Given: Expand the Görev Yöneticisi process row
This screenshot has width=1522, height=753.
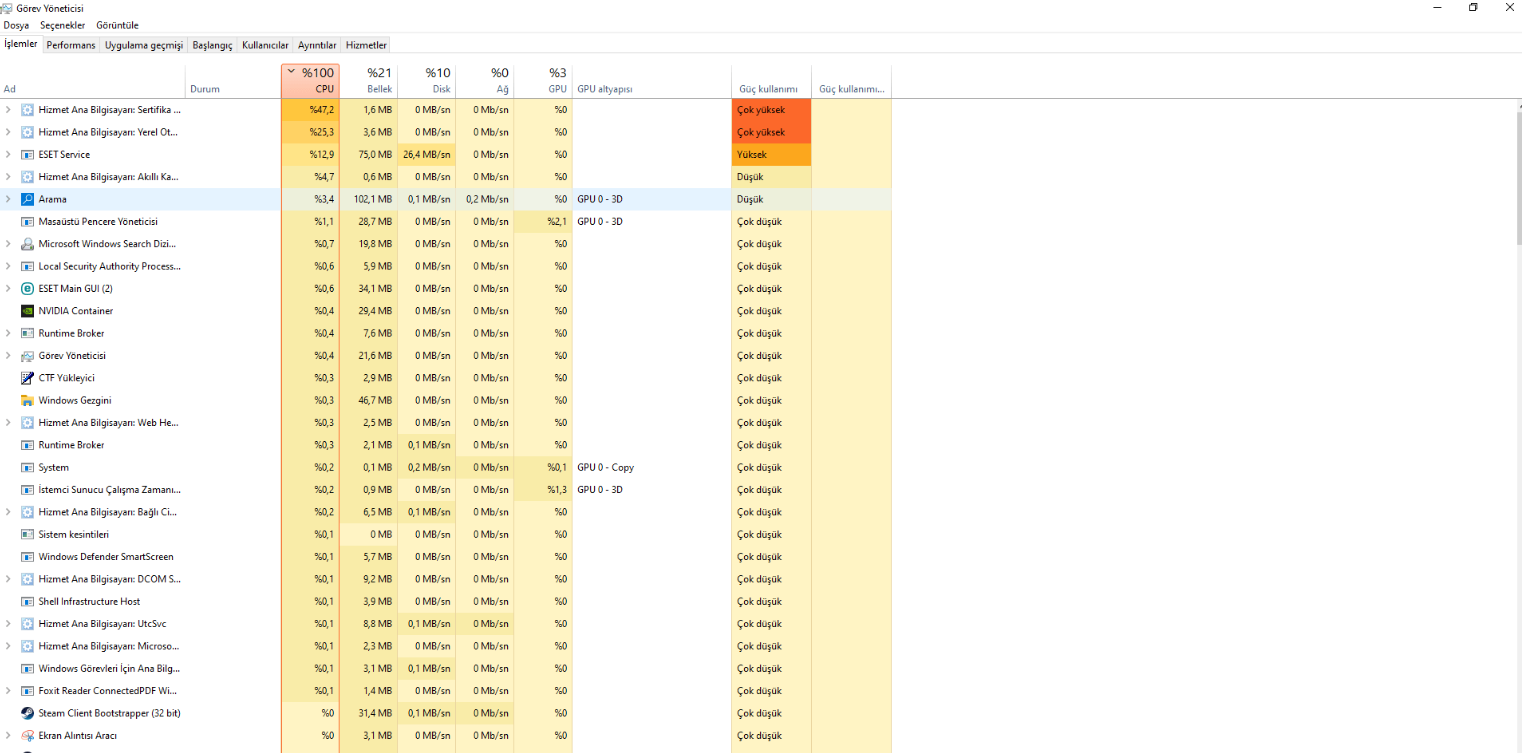Looking at the screenshot, I should 8,356.
